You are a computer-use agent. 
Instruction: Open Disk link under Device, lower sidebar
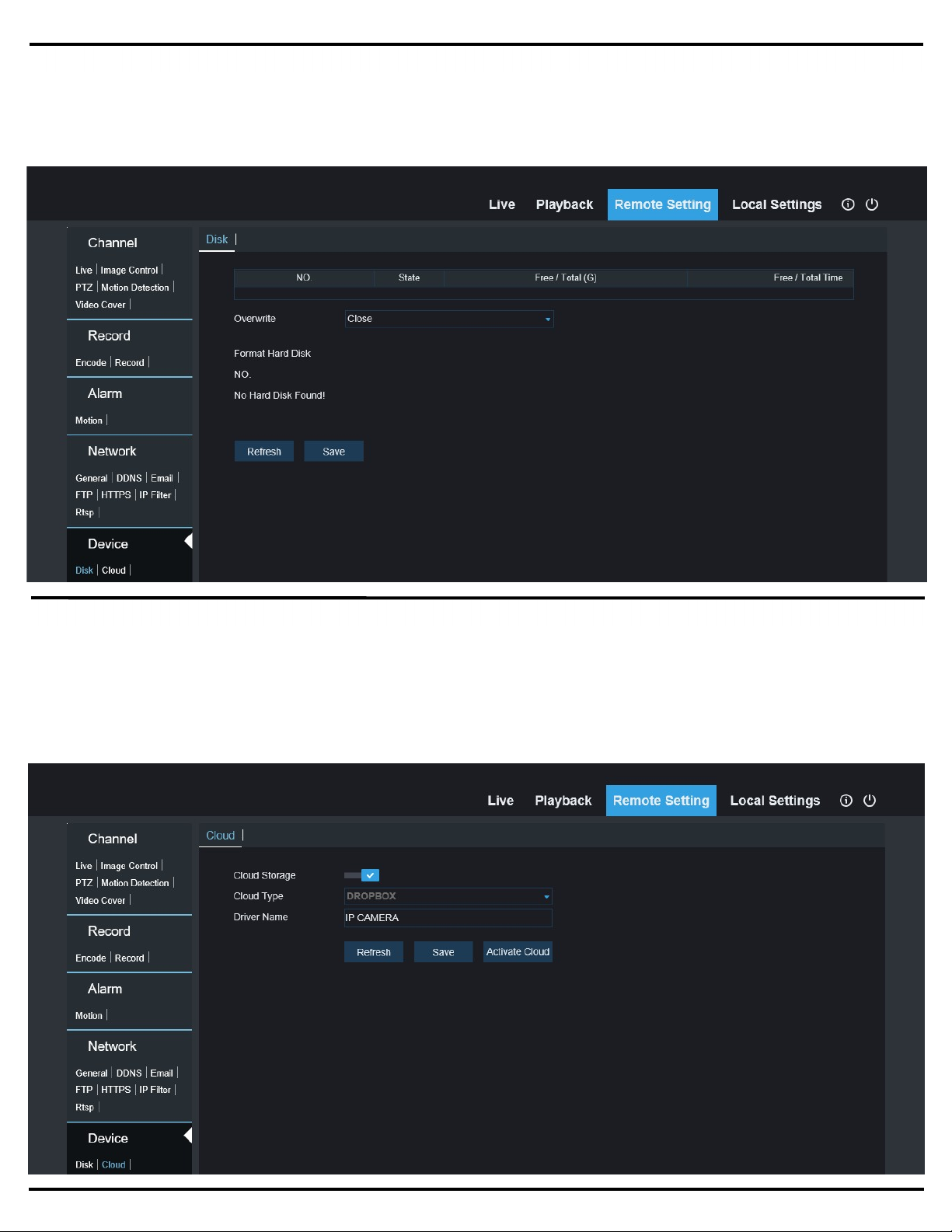84,1165
